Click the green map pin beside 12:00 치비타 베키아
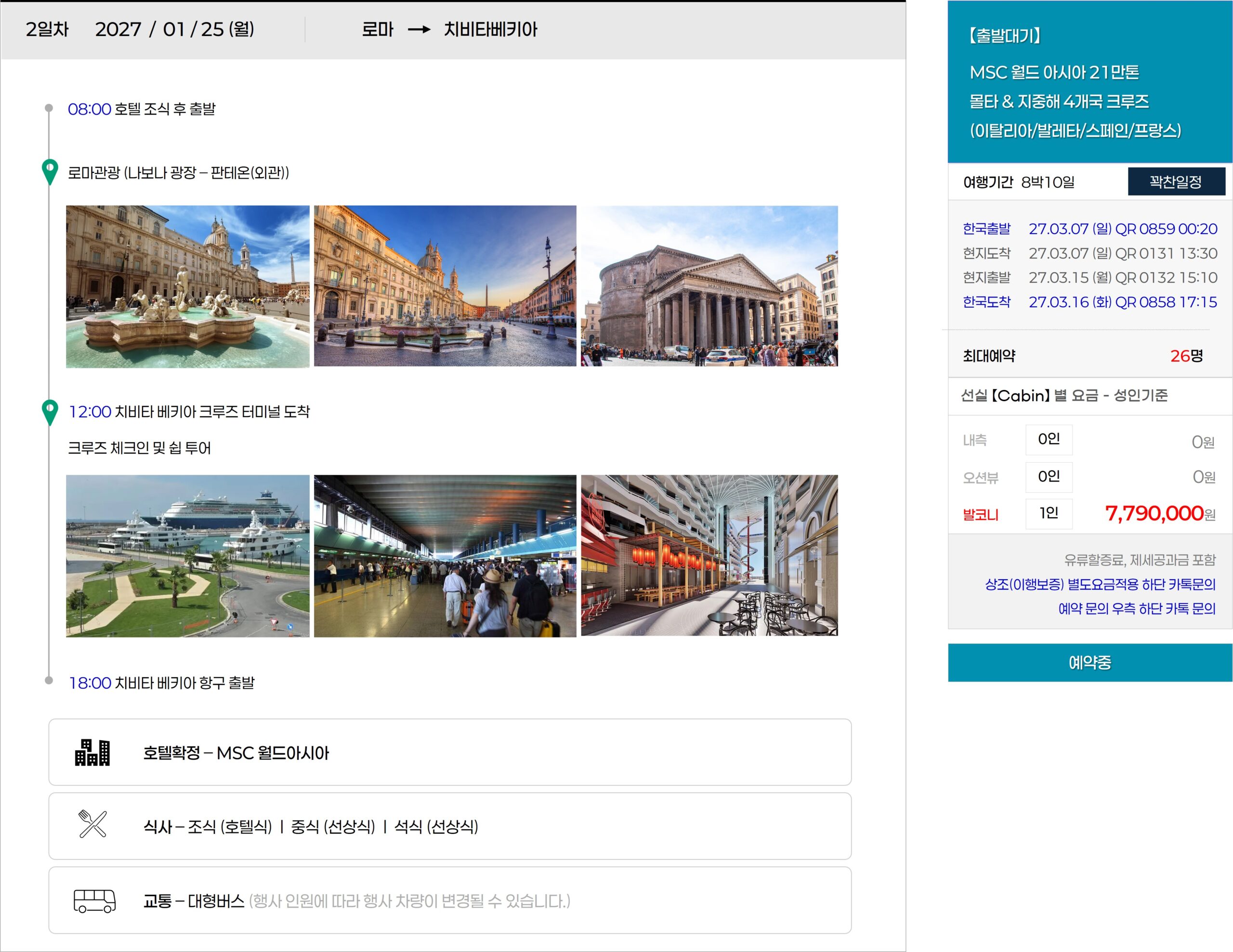This screenshot has width=1233, height=952. (50, 413)
